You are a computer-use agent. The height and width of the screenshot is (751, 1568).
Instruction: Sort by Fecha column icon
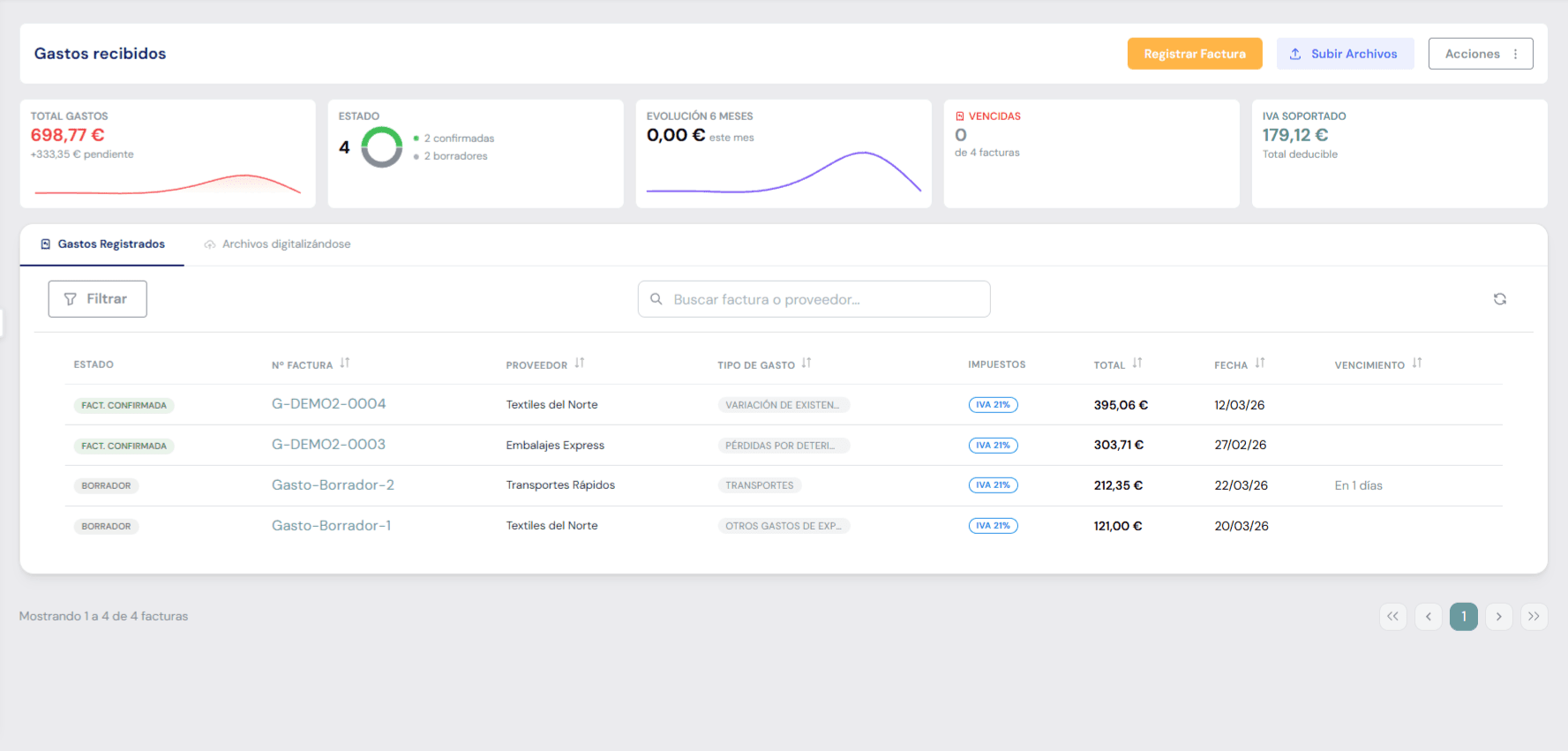coord(1260,364)
